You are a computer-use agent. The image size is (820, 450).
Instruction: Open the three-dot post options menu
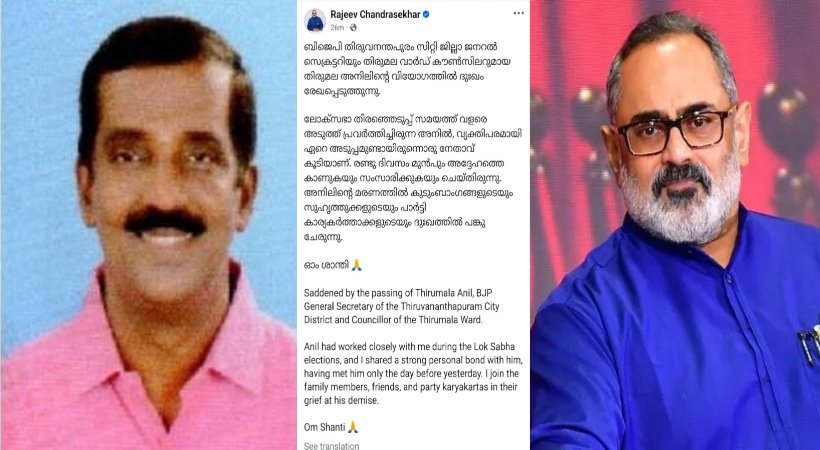pyautogui.click(x=518, y=13)
